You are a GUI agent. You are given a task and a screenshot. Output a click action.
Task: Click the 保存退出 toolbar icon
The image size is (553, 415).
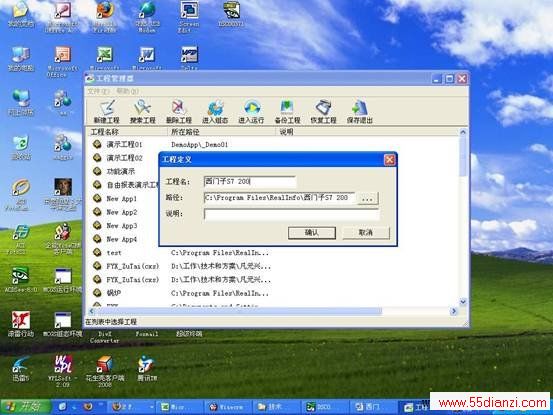(359, 112)
